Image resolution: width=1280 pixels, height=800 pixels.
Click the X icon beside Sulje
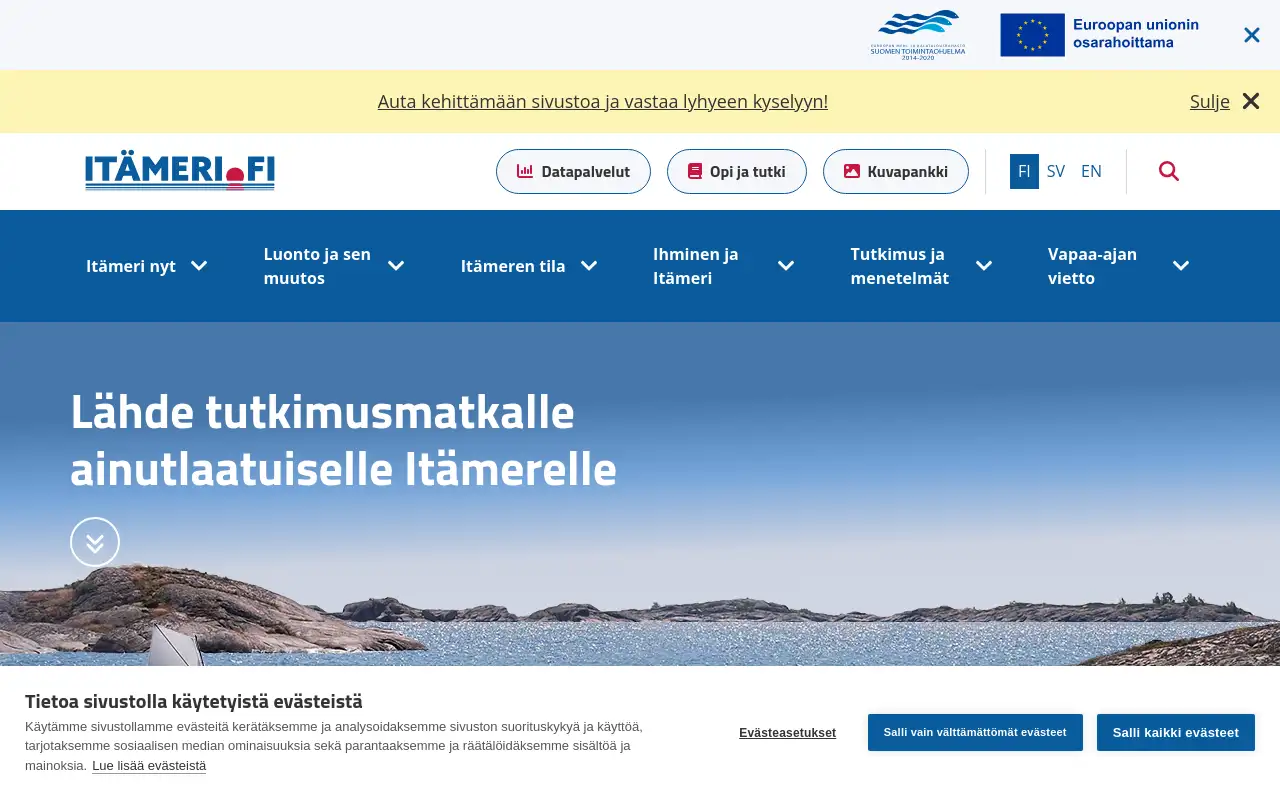pyautogui.click(x=1251, y=101)
